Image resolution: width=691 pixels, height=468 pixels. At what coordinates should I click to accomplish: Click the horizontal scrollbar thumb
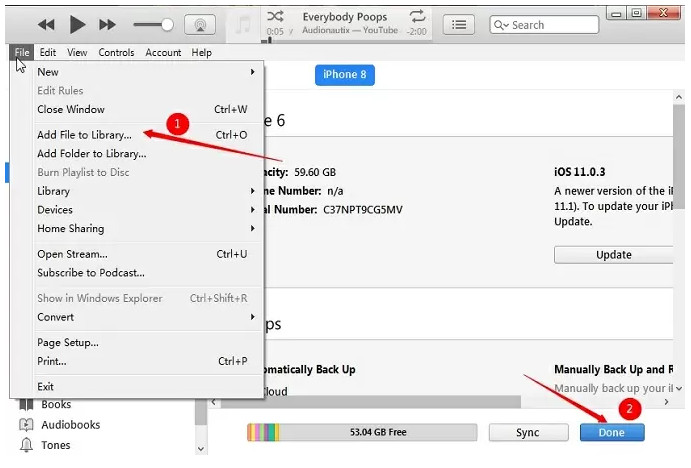tap(371, 401)
